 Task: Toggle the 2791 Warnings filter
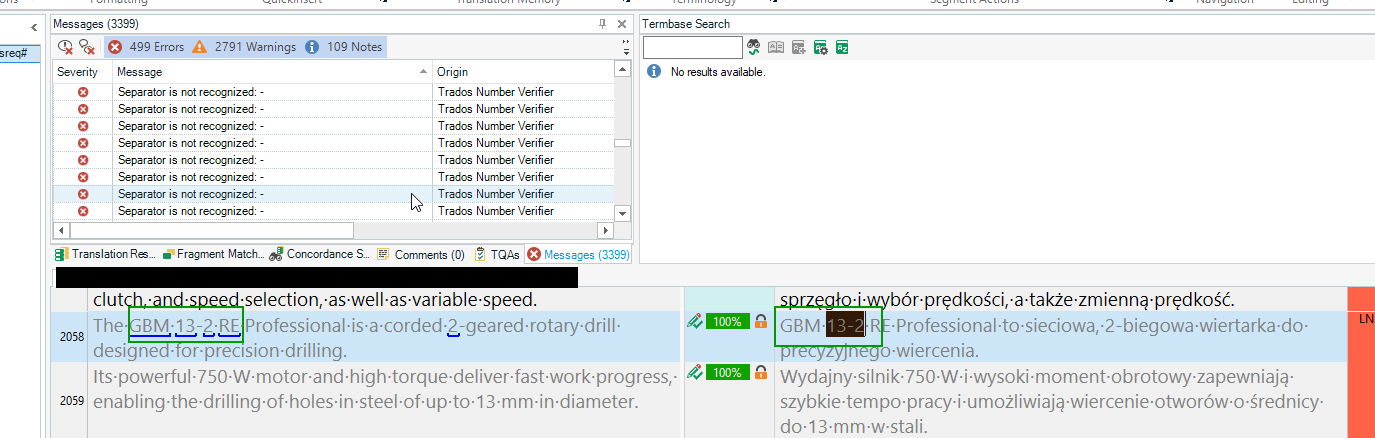pos(244,47)
